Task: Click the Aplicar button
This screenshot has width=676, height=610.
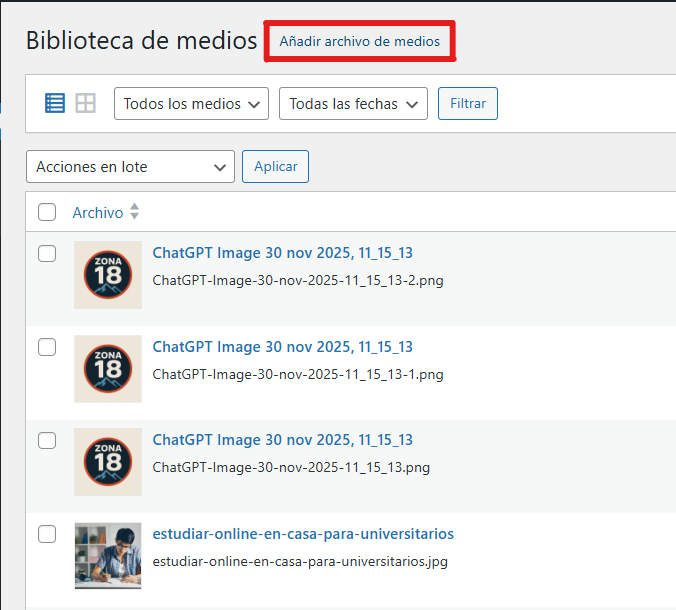Action: 275,167
